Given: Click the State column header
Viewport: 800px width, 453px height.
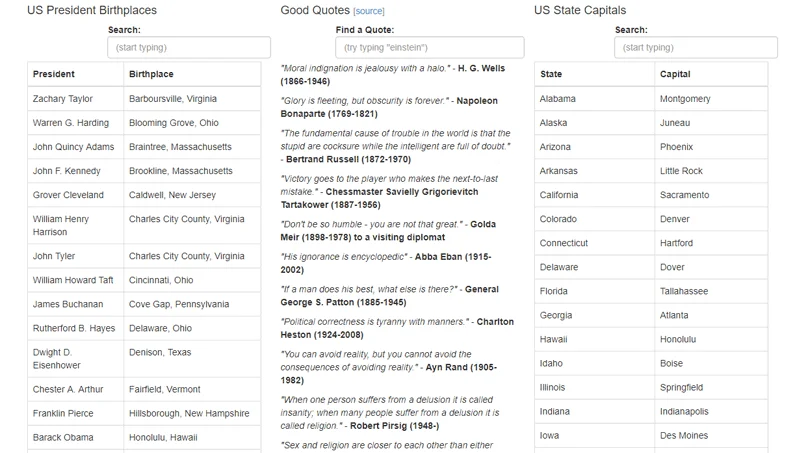Looking at the screenshot, I should click(551, 74).
